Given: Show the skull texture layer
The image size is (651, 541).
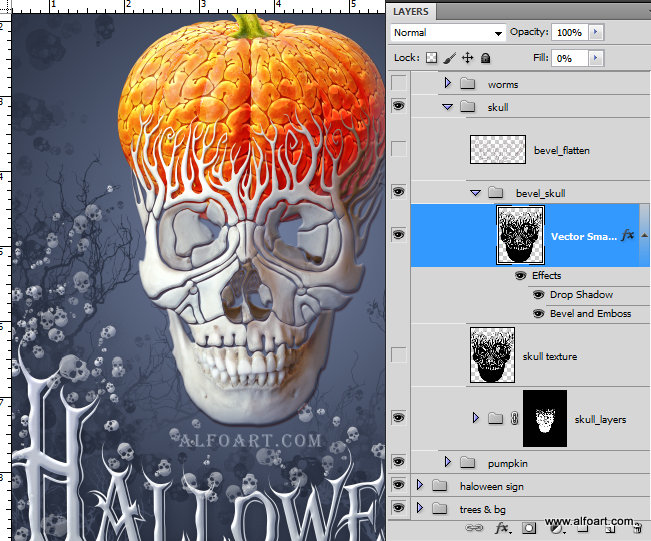Looking at the screenshot, I should [x=399, y=355].
